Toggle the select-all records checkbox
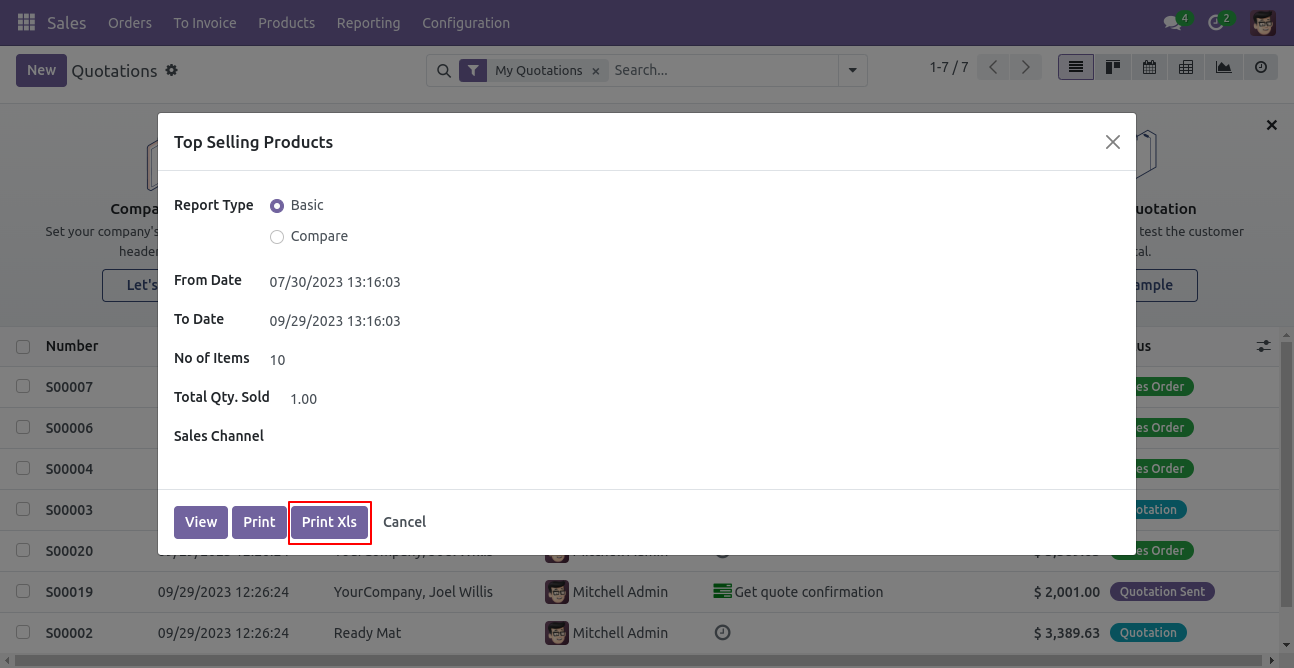The width and height of the screenshot is (1294, 668). [x=23, y=347]
